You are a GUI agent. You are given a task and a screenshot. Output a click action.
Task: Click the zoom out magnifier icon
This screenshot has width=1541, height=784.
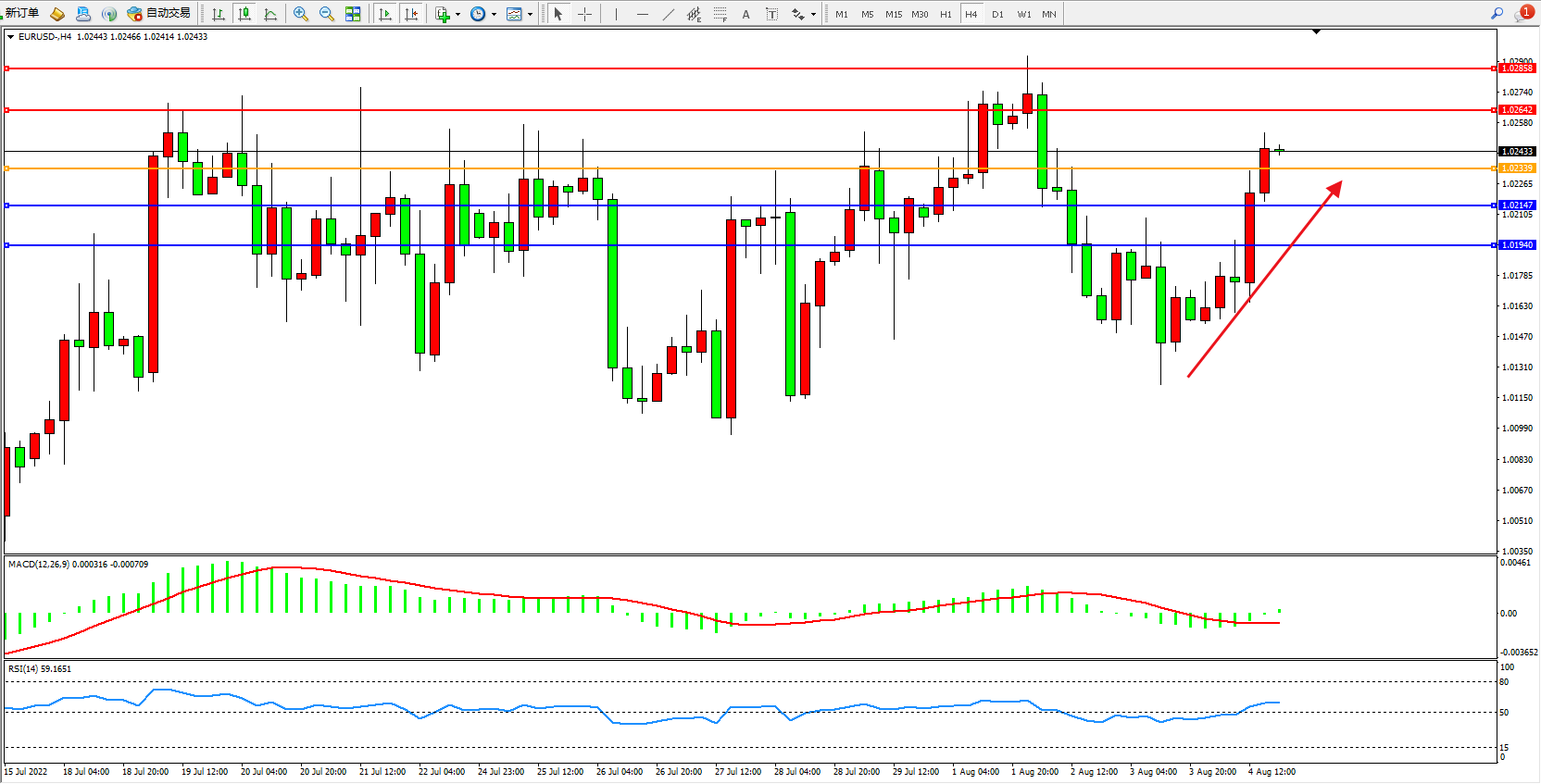click(326, 14)
